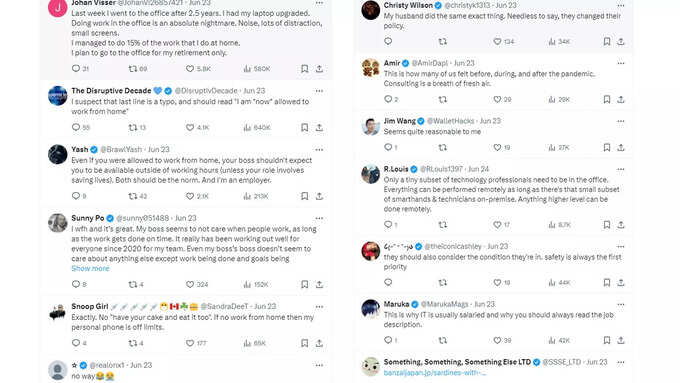Reply to R.Louis's tweet
The width and height of the screenshot is (680, 383).
click(x=390, y=225)
